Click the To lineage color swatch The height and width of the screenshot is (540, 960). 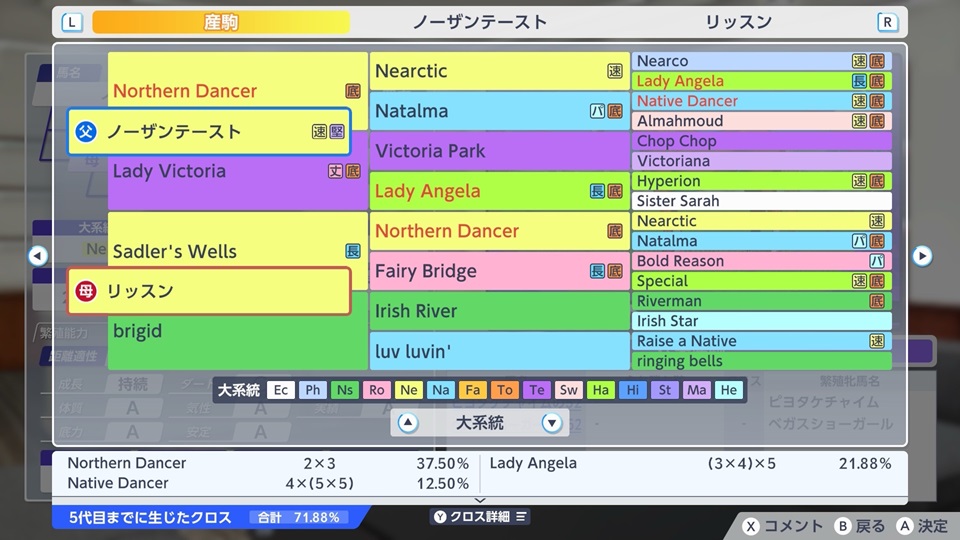[504, 390]
